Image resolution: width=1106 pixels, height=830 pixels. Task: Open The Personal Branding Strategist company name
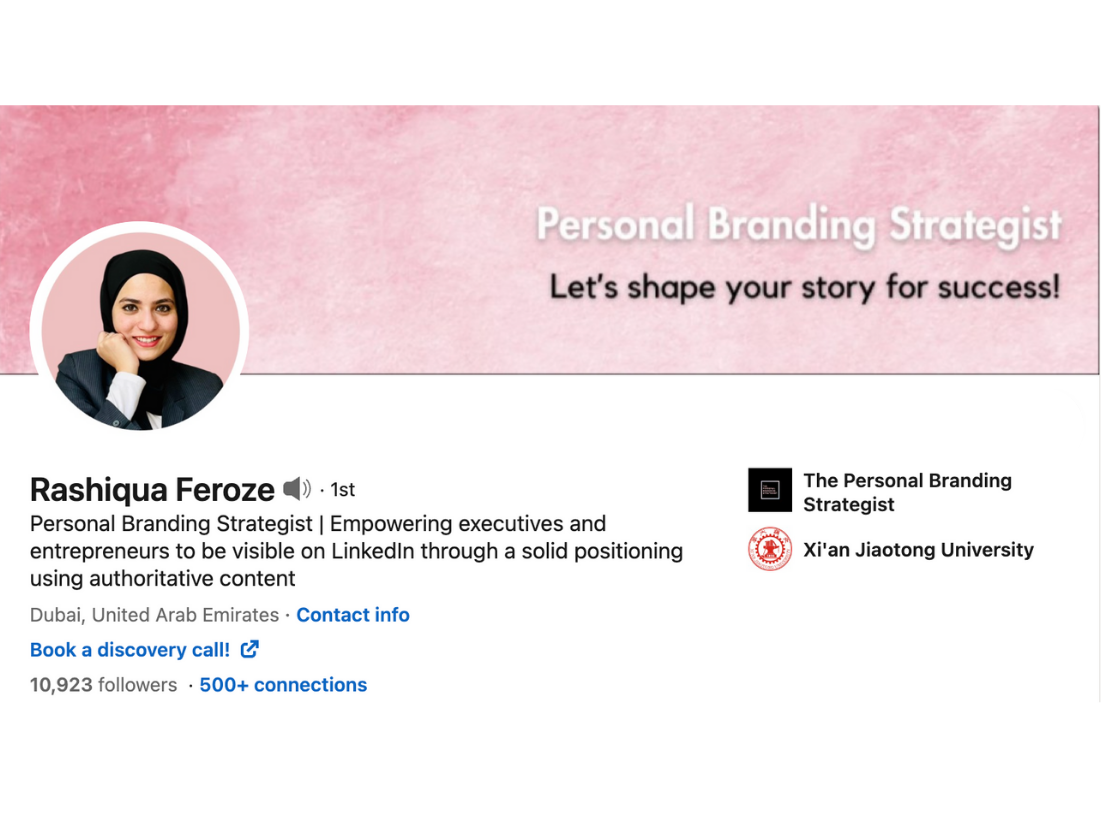tap(907, 492)
